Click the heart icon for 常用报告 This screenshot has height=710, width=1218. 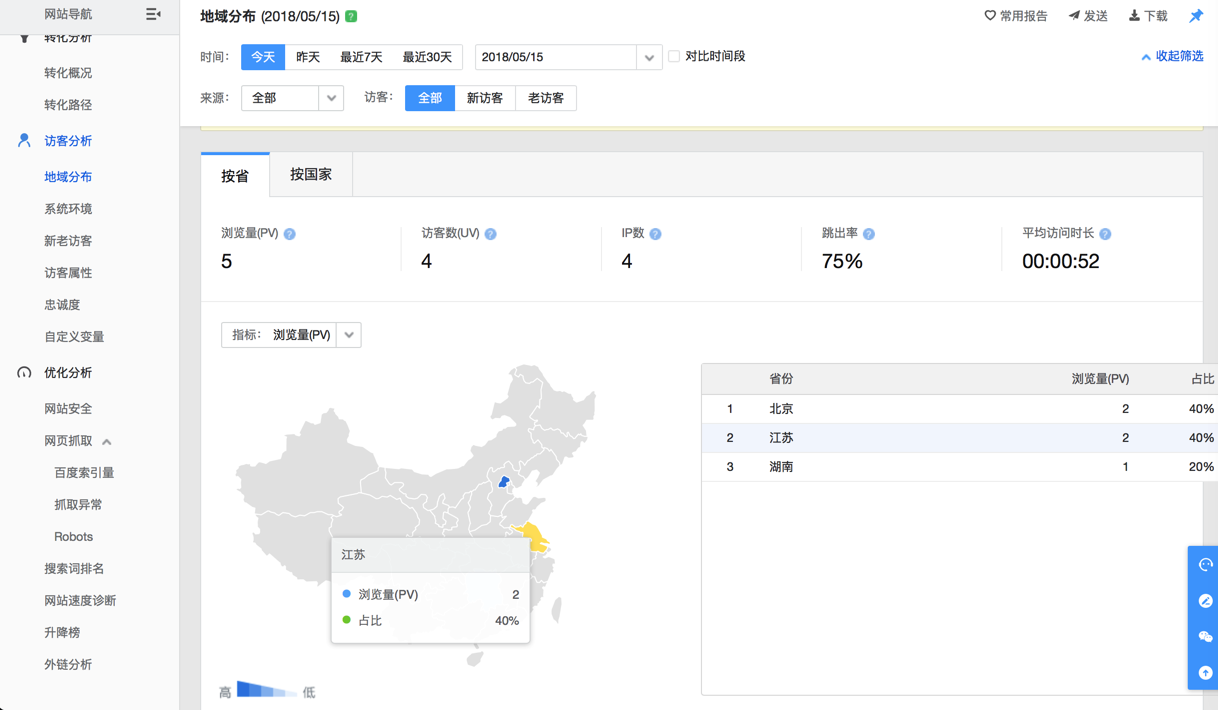(x=990, y=15)
